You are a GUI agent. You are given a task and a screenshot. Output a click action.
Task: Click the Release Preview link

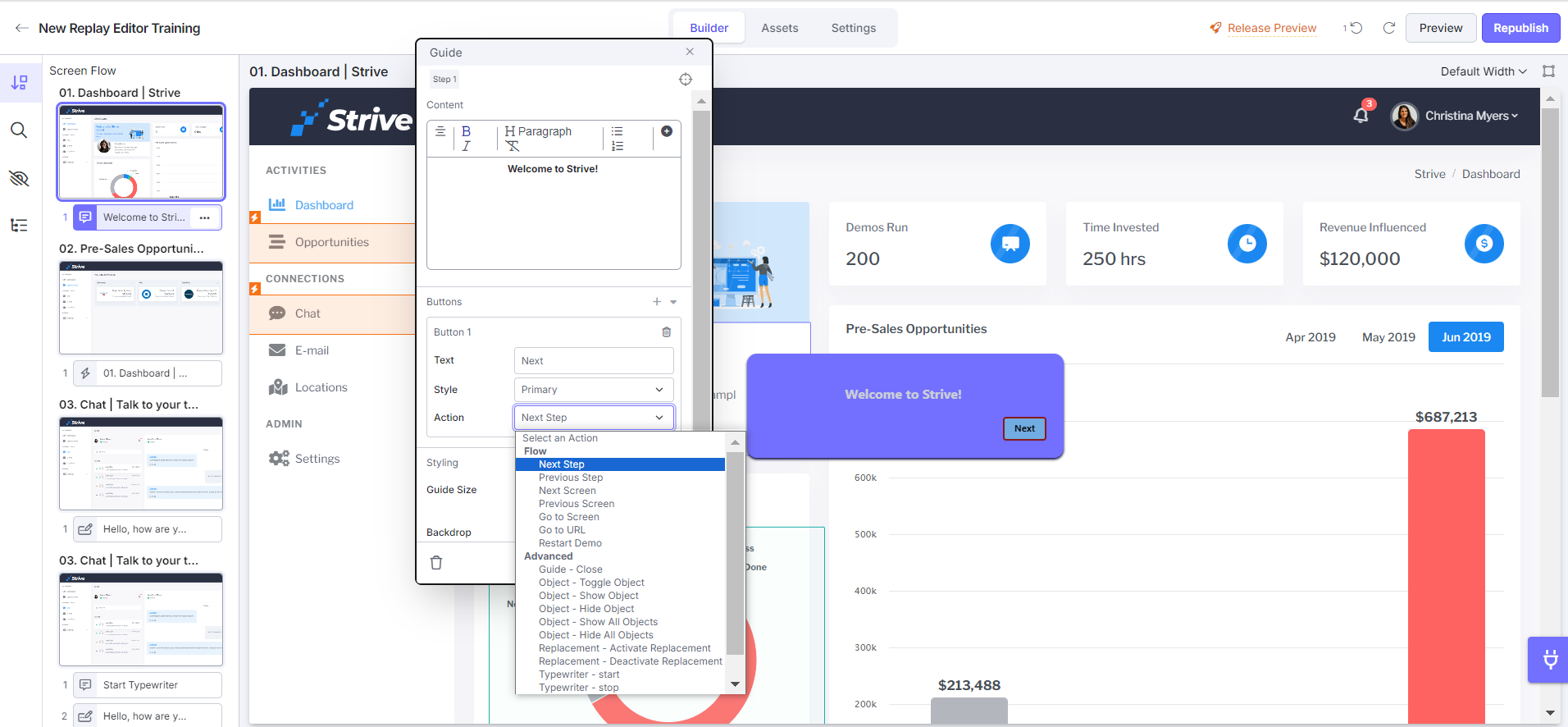tap(1271, 28)
